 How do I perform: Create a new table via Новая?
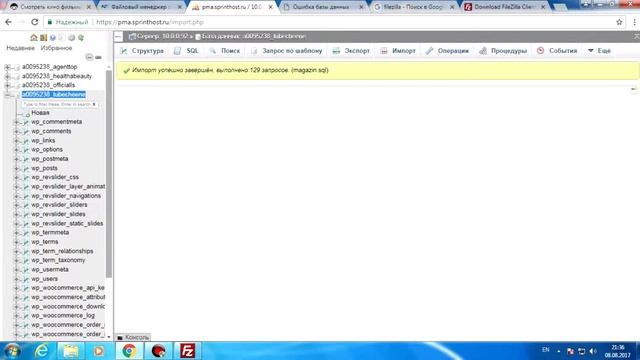coord(40,113)
